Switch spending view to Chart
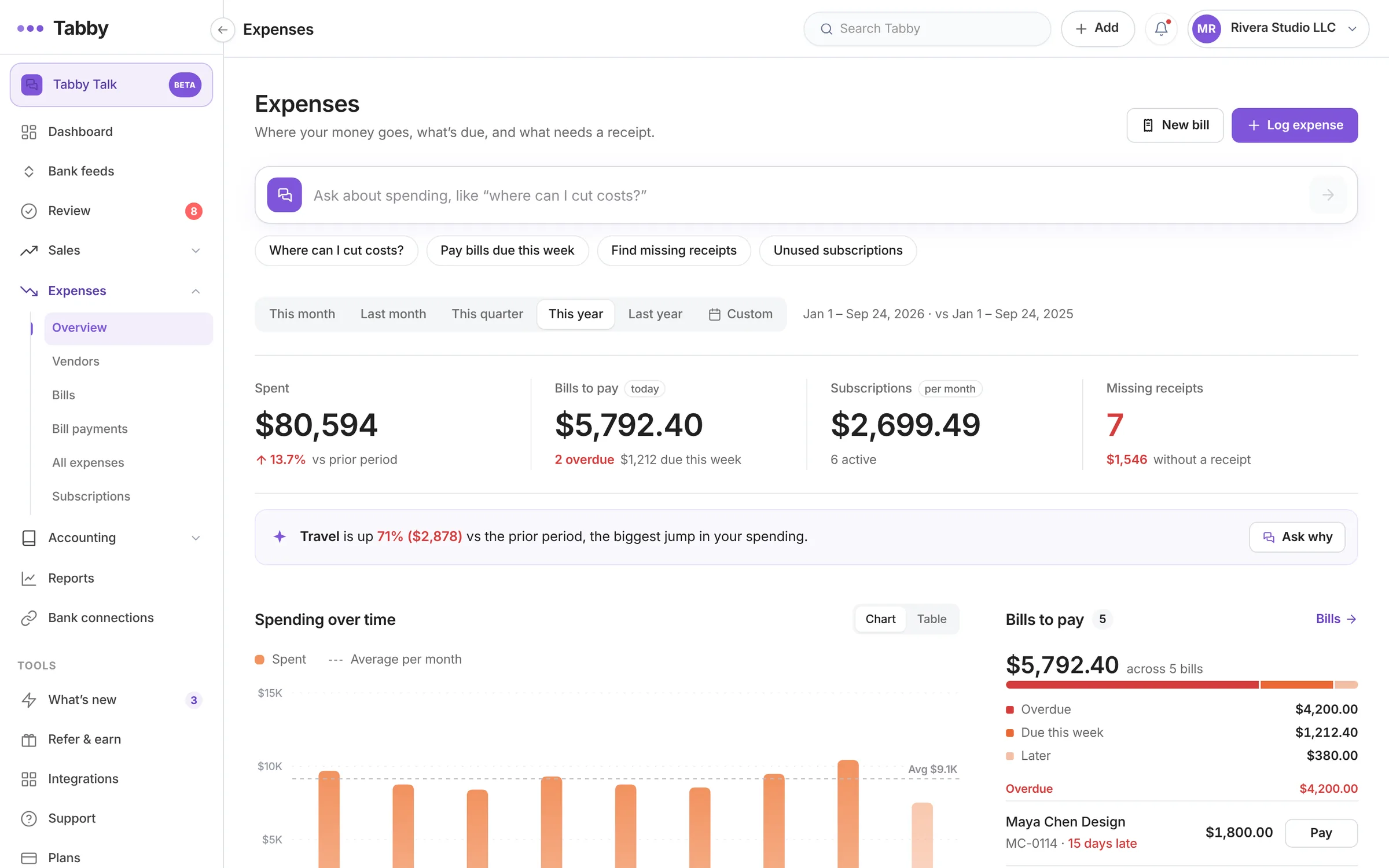 click(880, 619)
